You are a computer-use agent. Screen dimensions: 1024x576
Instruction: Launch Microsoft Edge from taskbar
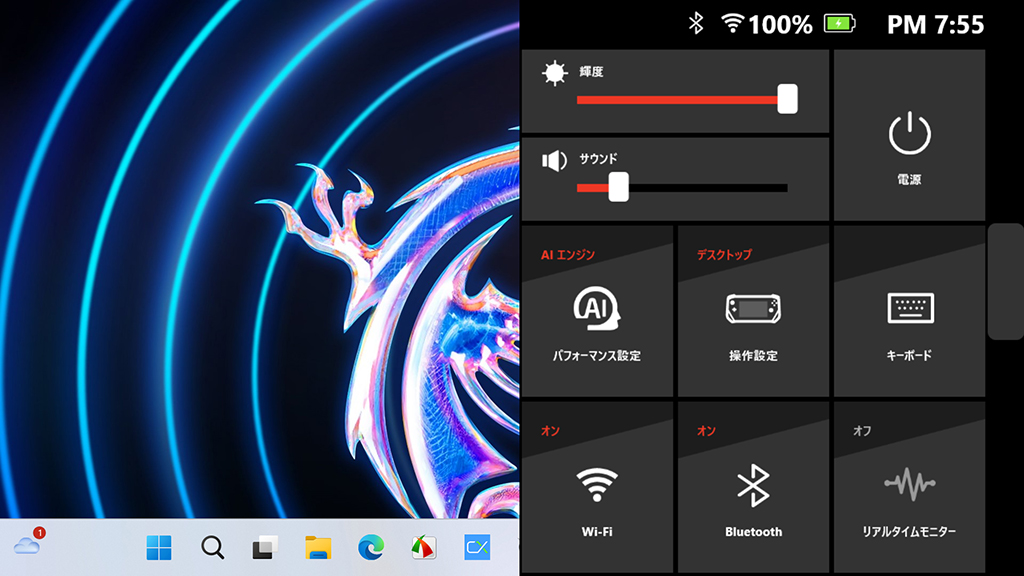[371, 547]
